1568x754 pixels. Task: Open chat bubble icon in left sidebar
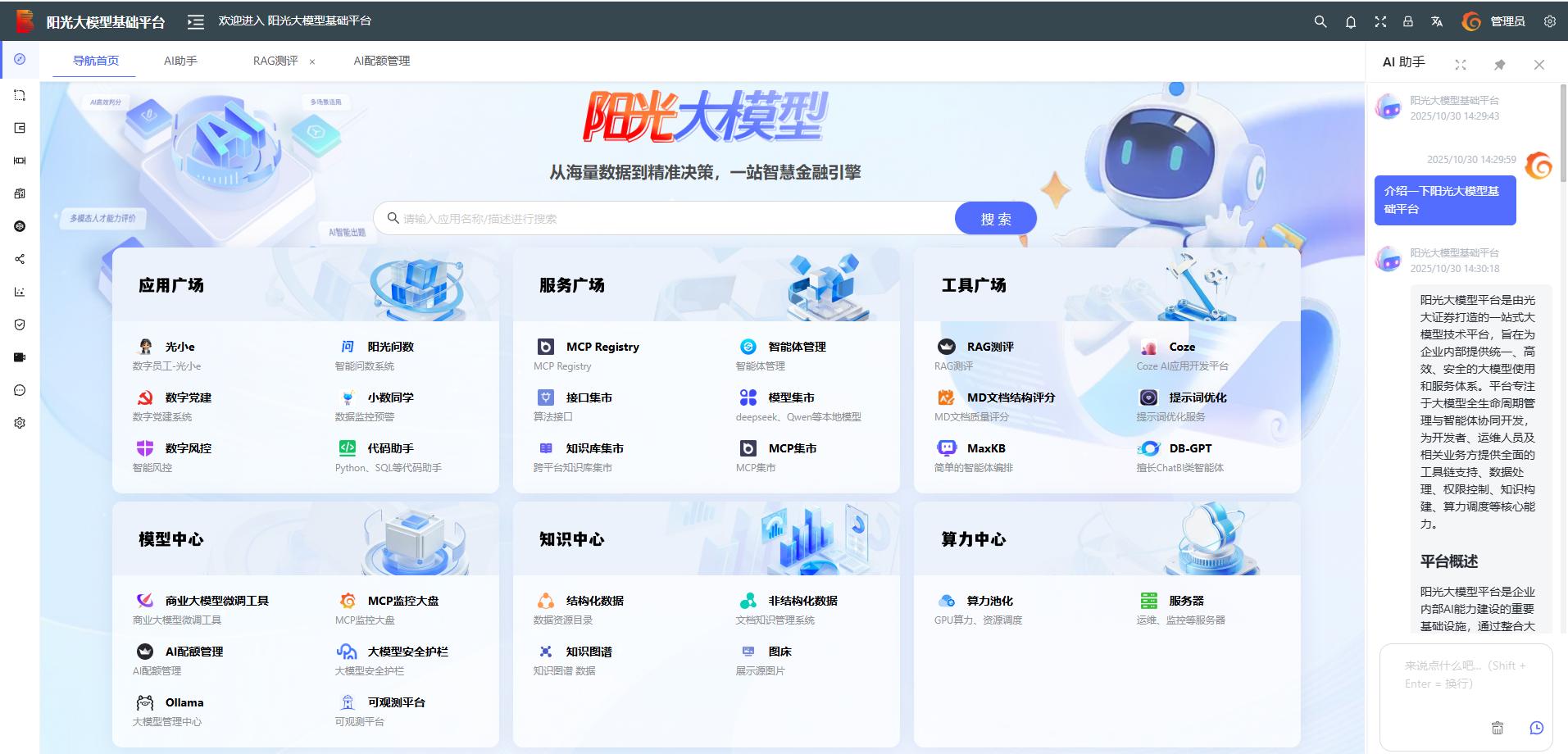tap(20, 390)
